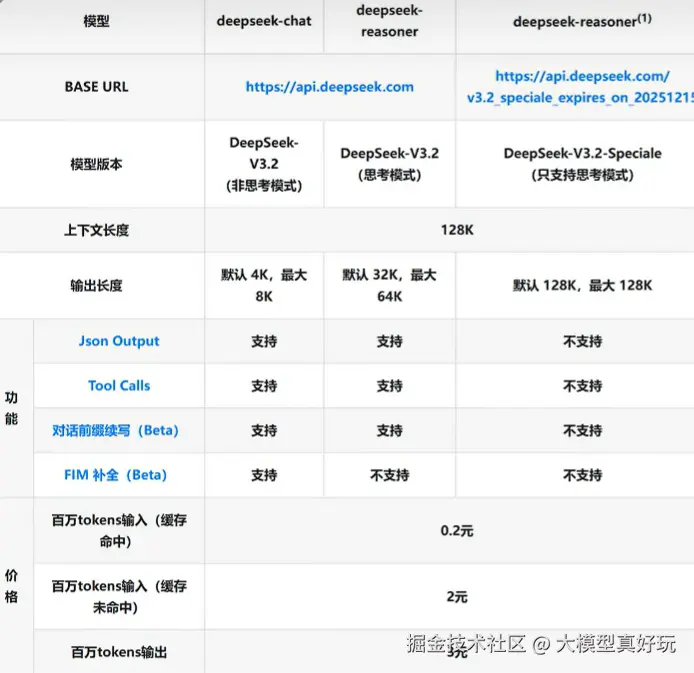
Task: Open the v3.2_speciale_expires_on base URL link
Action: 580,87
